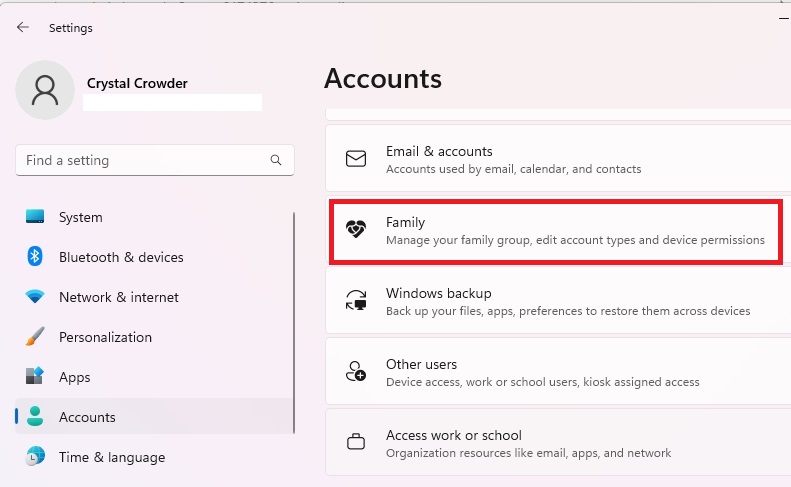Screen dimensions: 791x487
Task: Click the search magnifier icon
Action: 275,160
